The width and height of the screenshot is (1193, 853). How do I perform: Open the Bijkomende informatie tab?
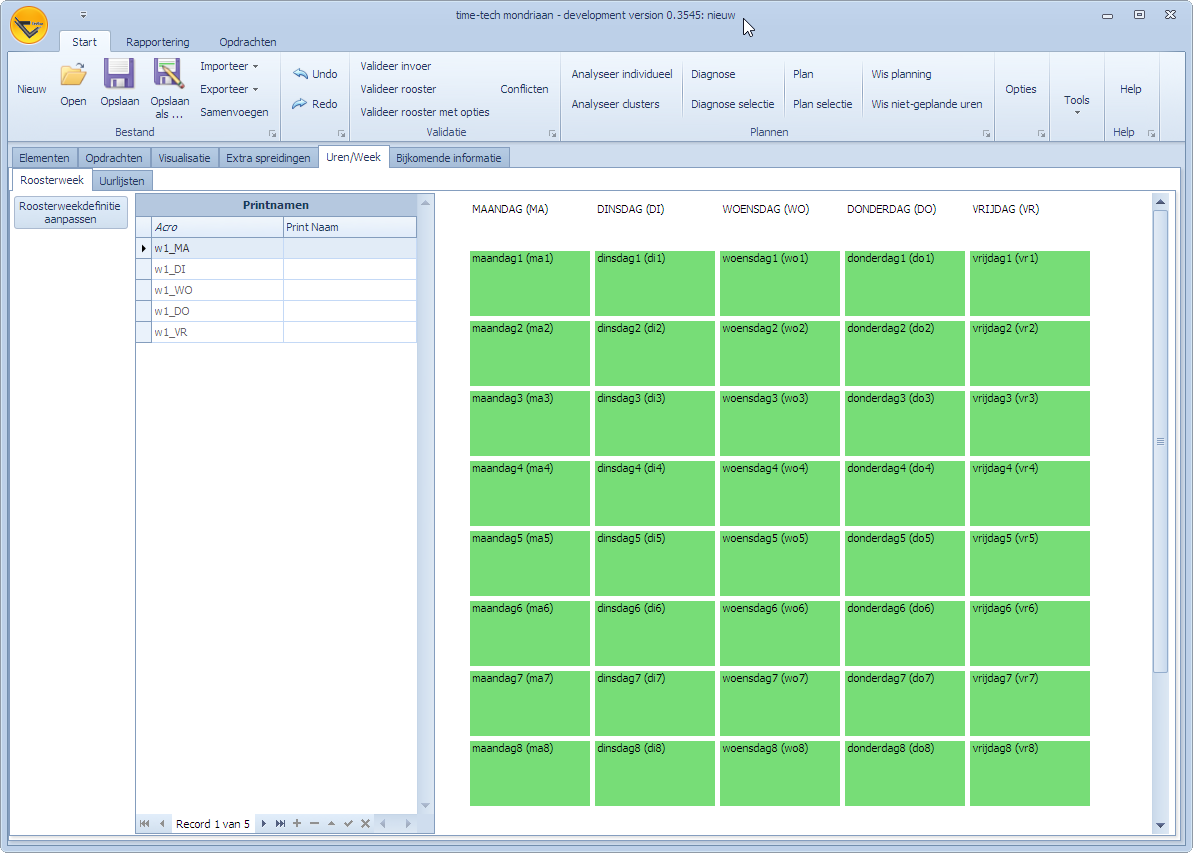tap(448, 158)
